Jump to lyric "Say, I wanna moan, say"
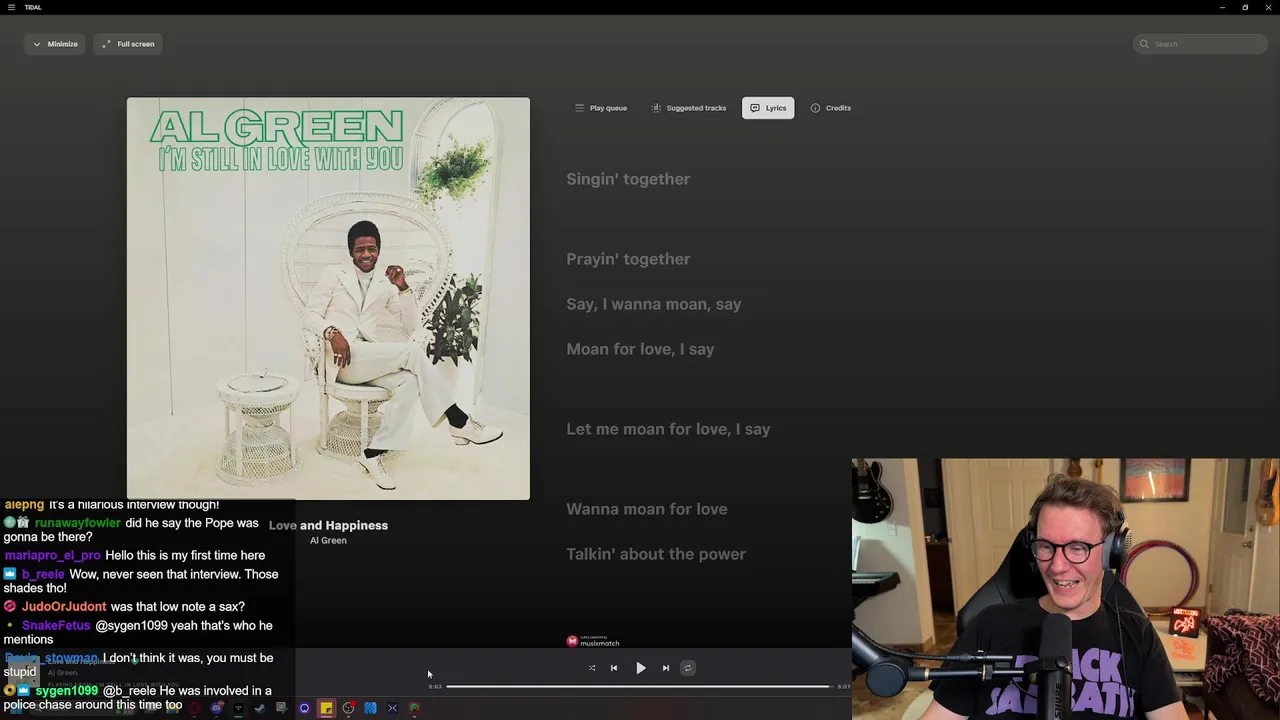Screen dimensions: 1280x720 click(x=654, y=304)
